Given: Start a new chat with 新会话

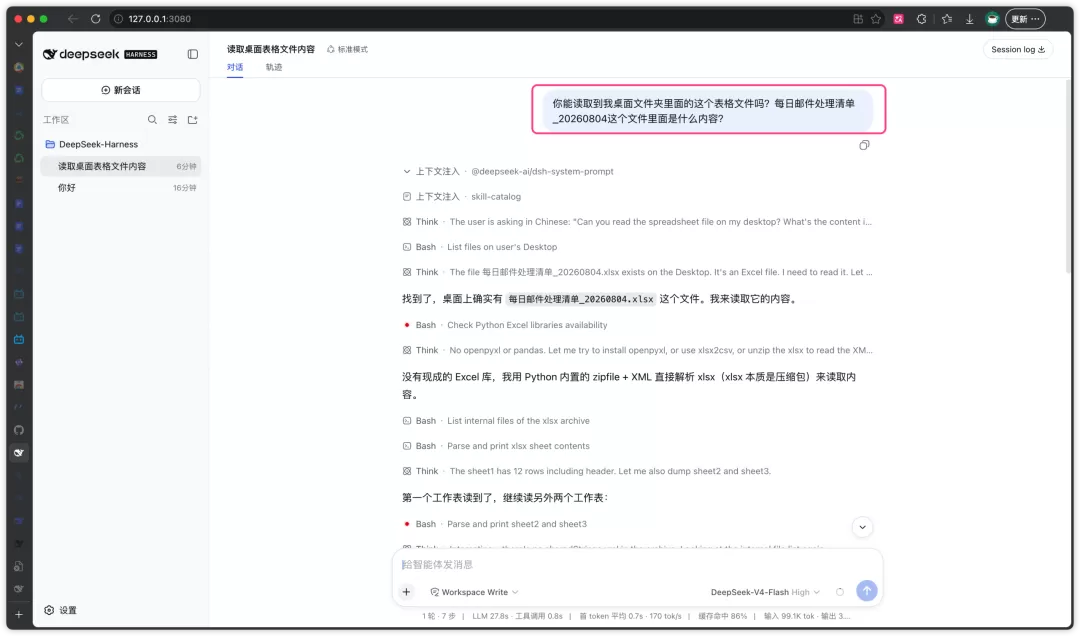Looking at the screenshot, I should [121, 90].
